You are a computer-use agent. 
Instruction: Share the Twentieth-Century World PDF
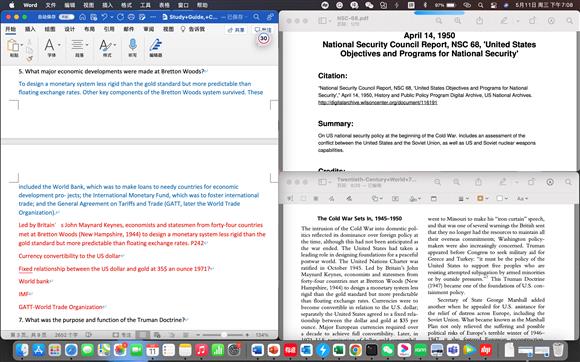click(x=478, y=182)
